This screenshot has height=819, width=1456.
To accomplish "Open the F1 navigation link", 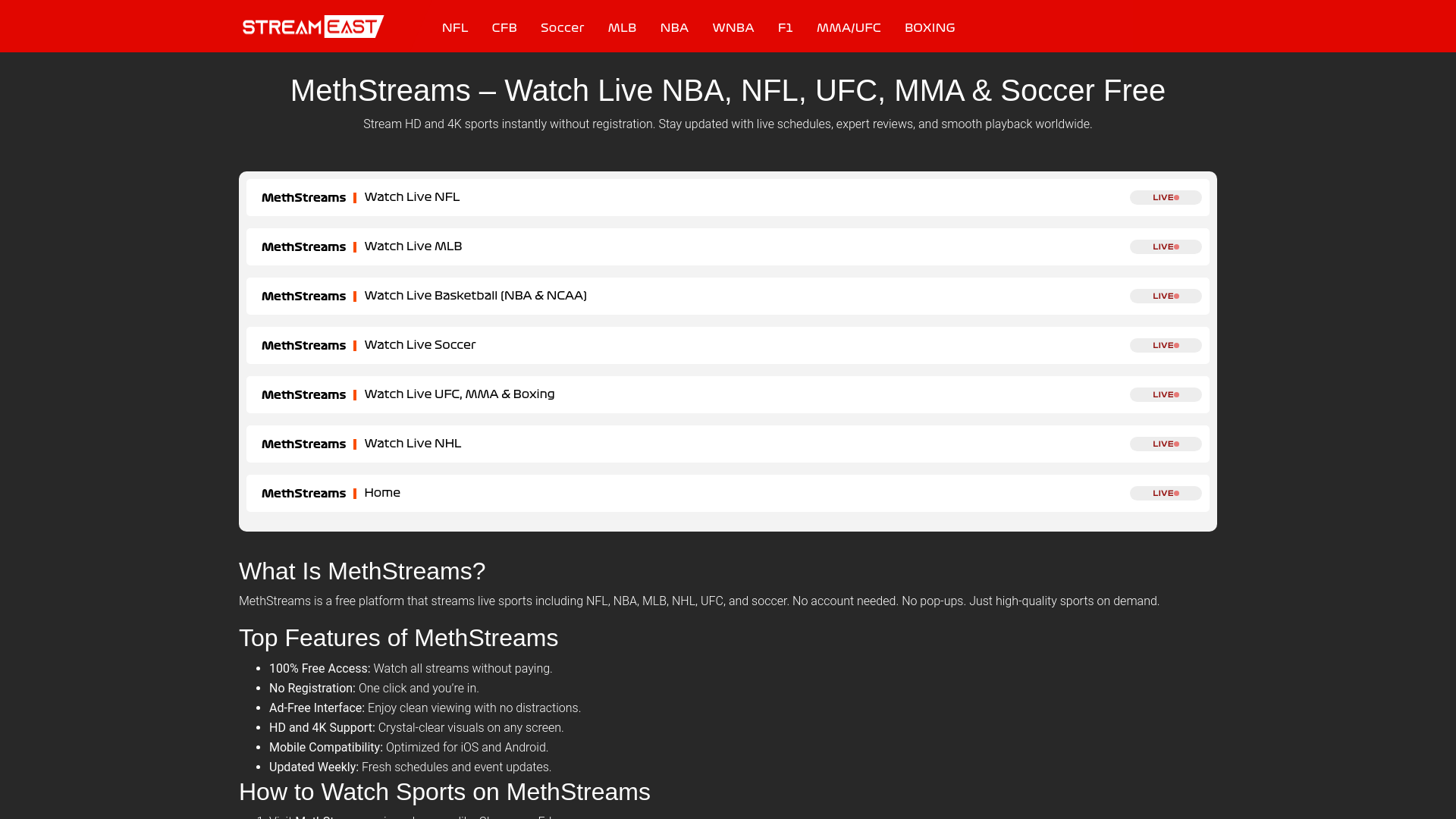I will click(785, 28).
